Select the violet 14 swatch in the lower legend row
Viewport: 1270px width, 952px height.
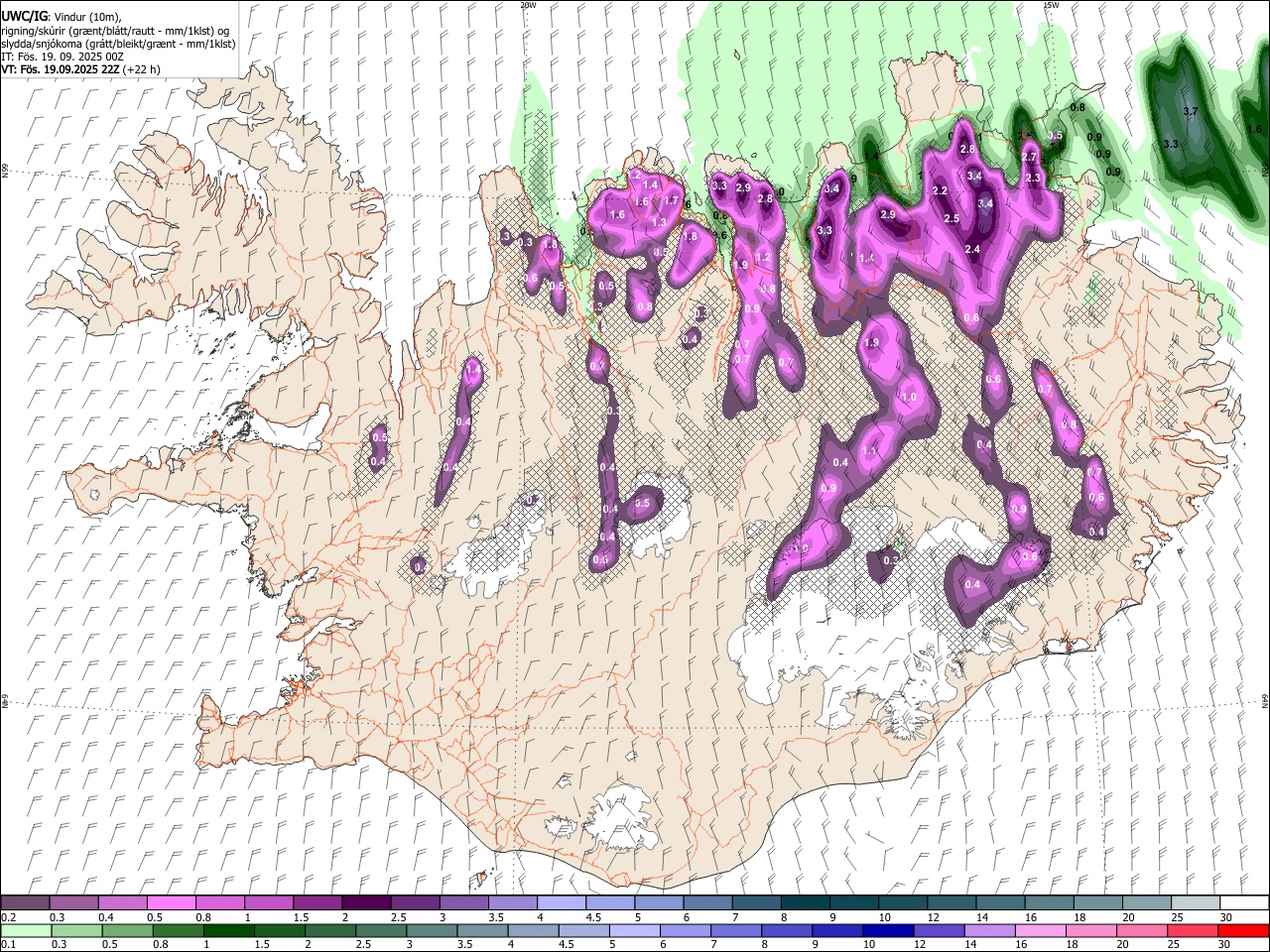coord(989,930)
